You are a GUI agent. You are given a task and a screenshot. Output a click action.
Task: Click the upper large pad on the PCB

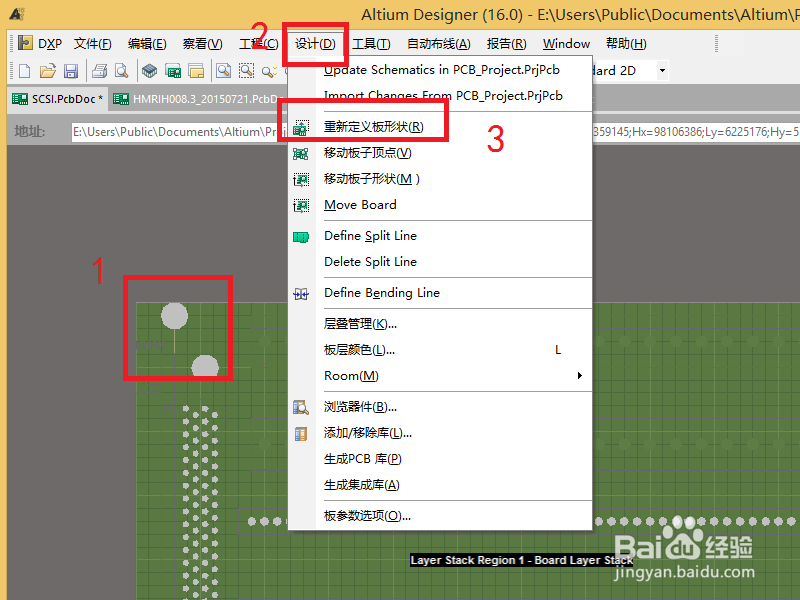(174, 316)
